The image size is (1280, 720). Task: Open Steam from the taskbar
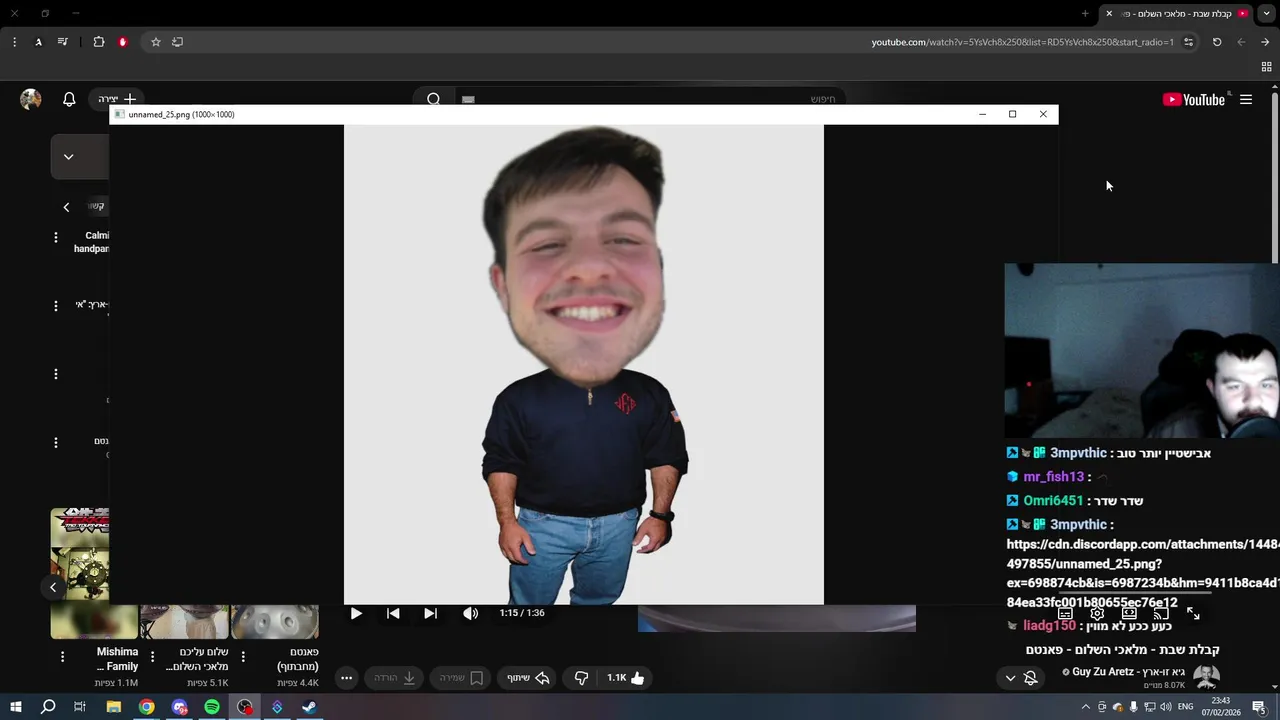click(310, 707)
